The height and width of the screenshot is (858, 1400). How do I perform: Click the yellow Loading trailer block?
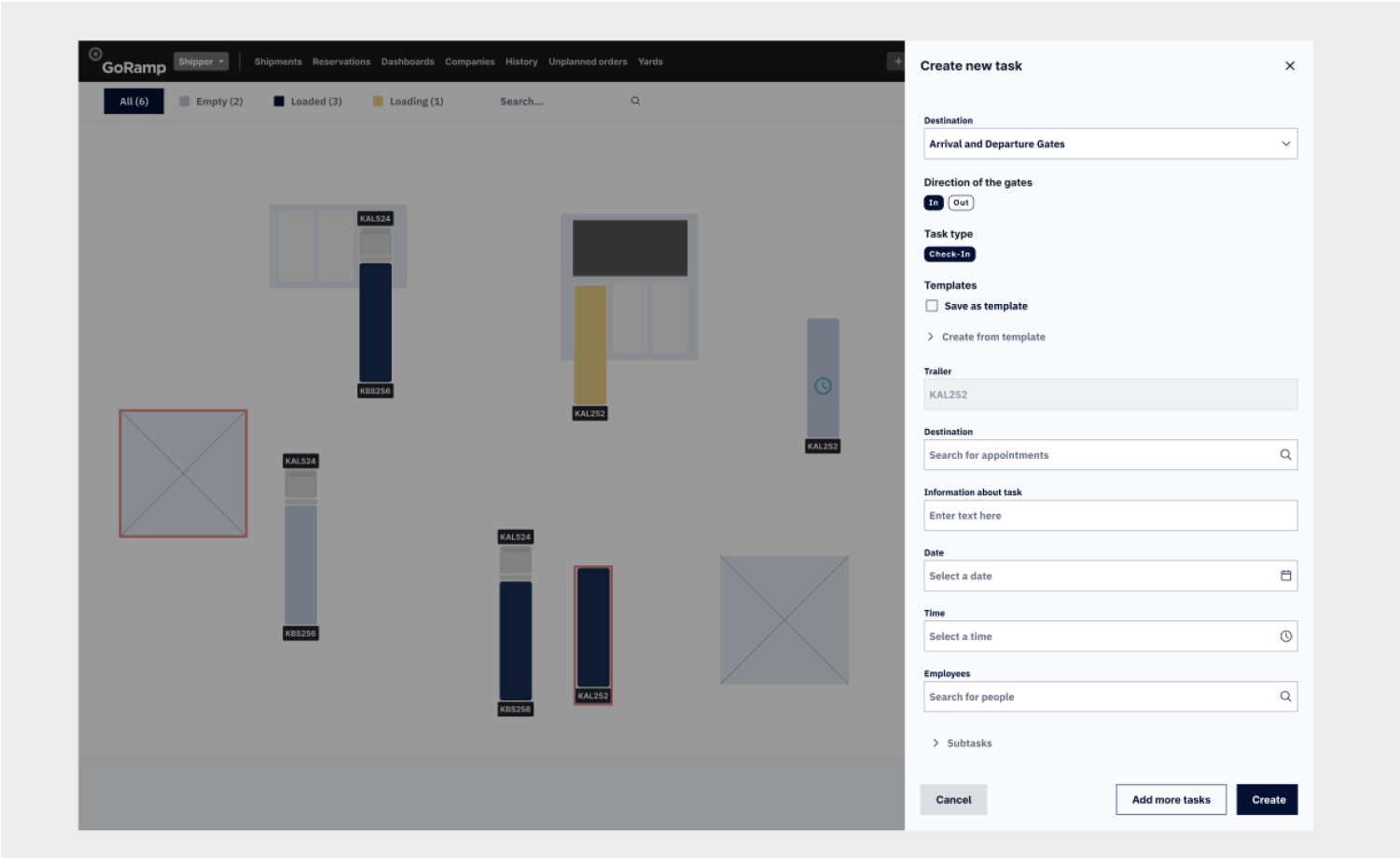pos(589,345)
